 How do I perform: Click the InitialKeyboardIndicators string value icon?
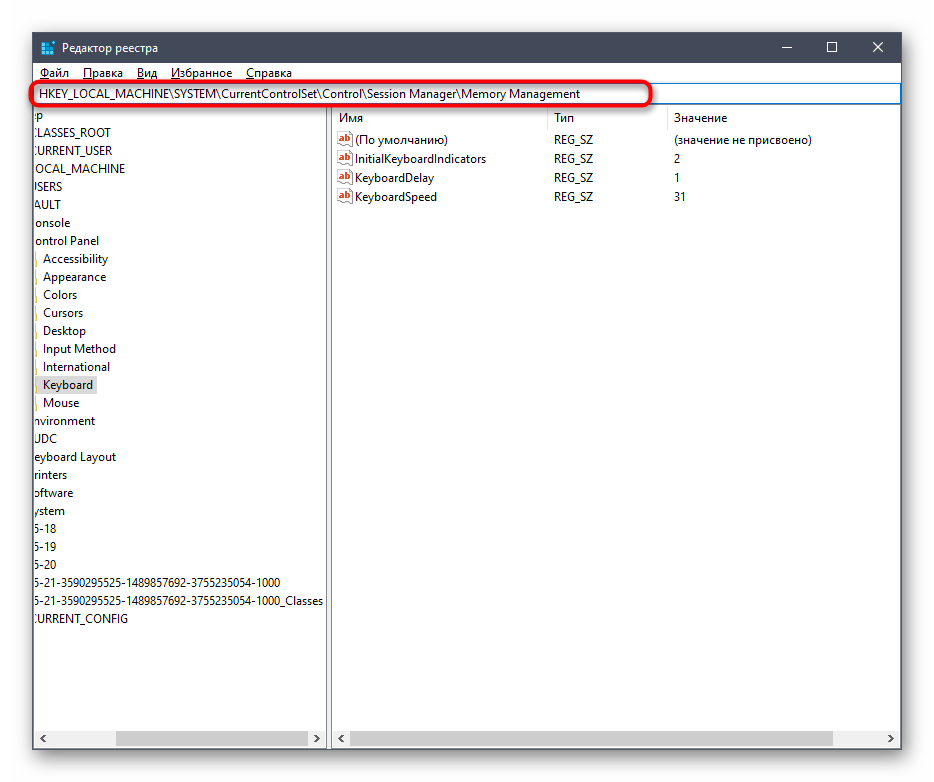click(x=346, y=159)
